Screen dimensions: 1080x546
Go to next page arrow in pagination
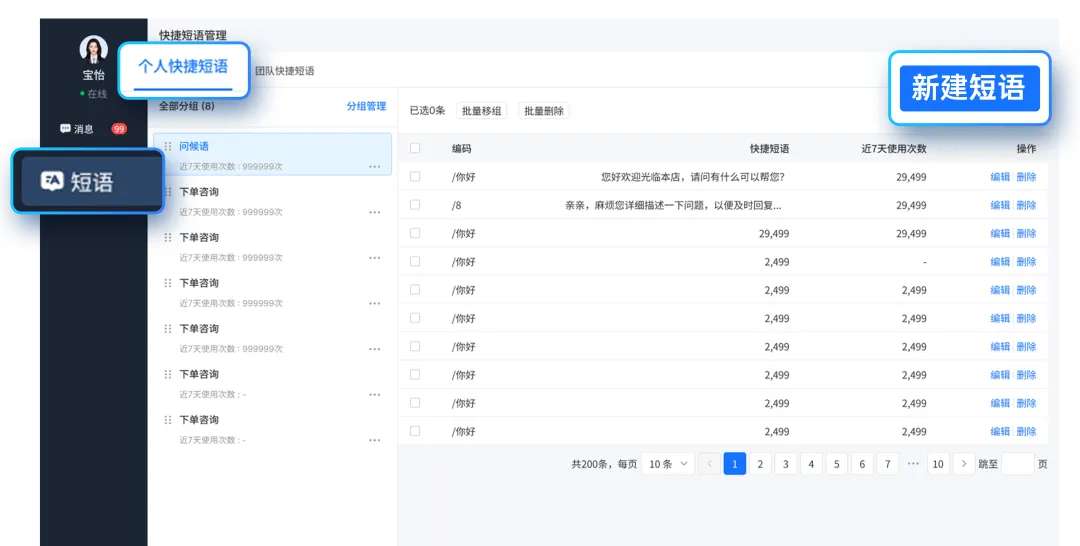(x=964, y=464)
